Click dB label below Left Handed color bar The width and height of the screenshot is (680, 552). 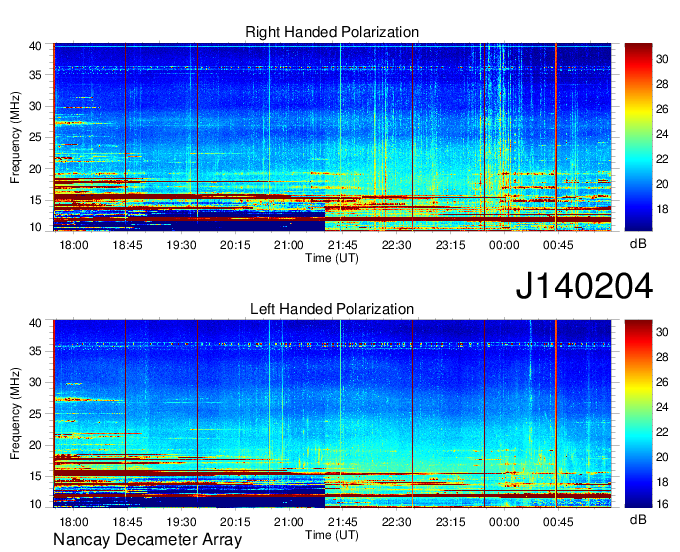638,519
